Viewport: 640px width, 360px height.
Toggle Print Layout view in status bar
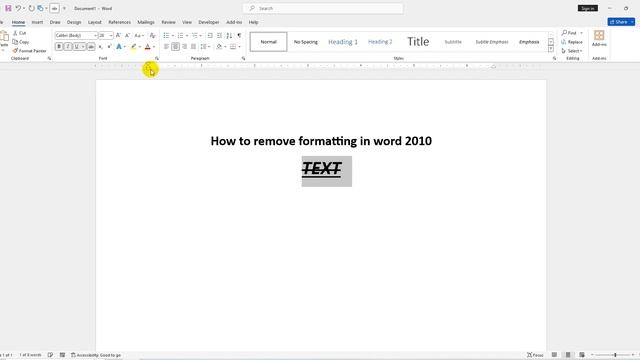568,355
